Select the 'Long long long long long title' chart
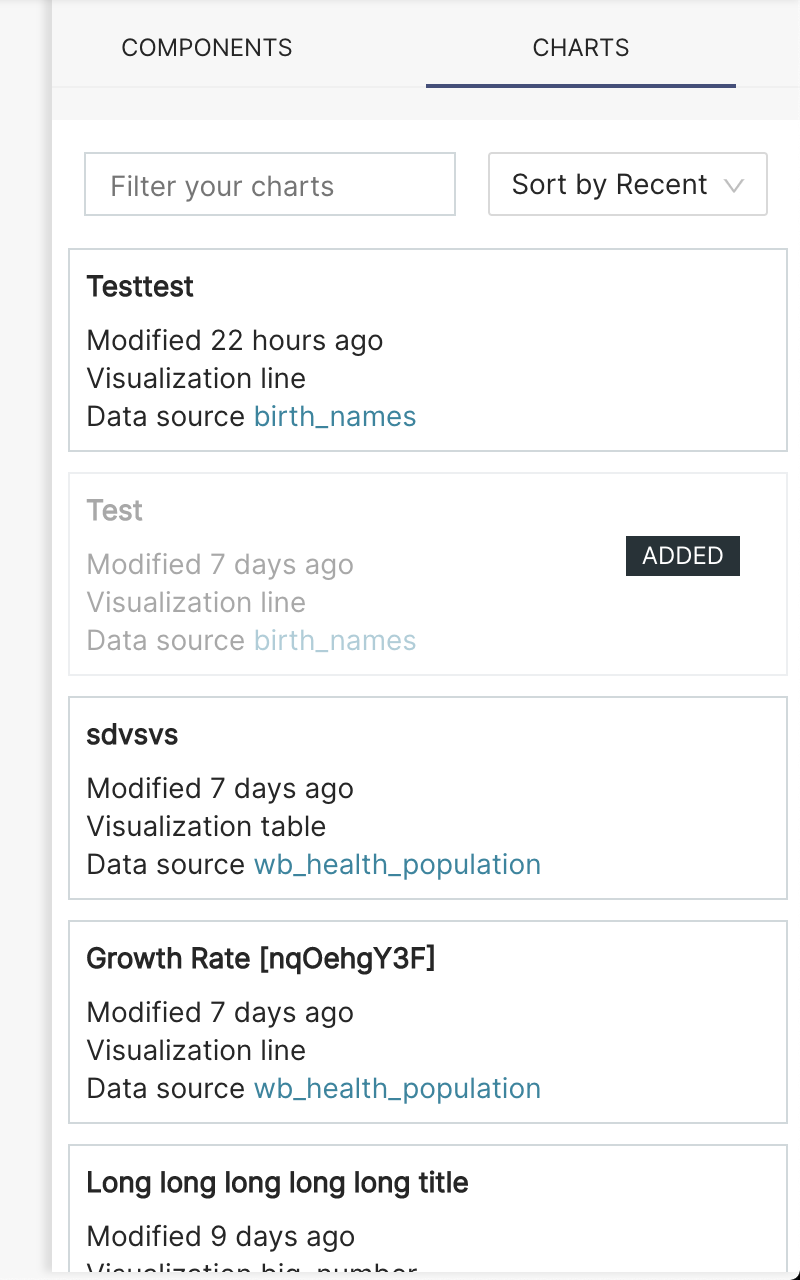The height and width of the screenshot is (1280, 800). tap(278, 1183)
